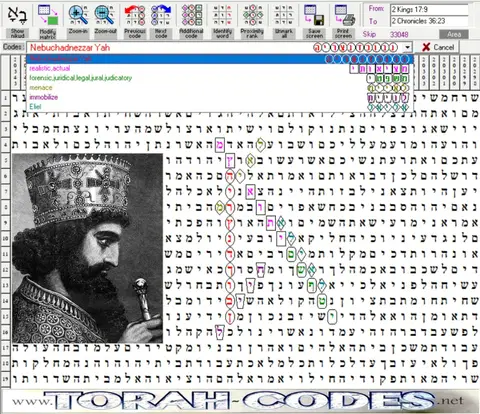Select highlighted Nebuchadnezzar Yah list entry

coord(219,59)
